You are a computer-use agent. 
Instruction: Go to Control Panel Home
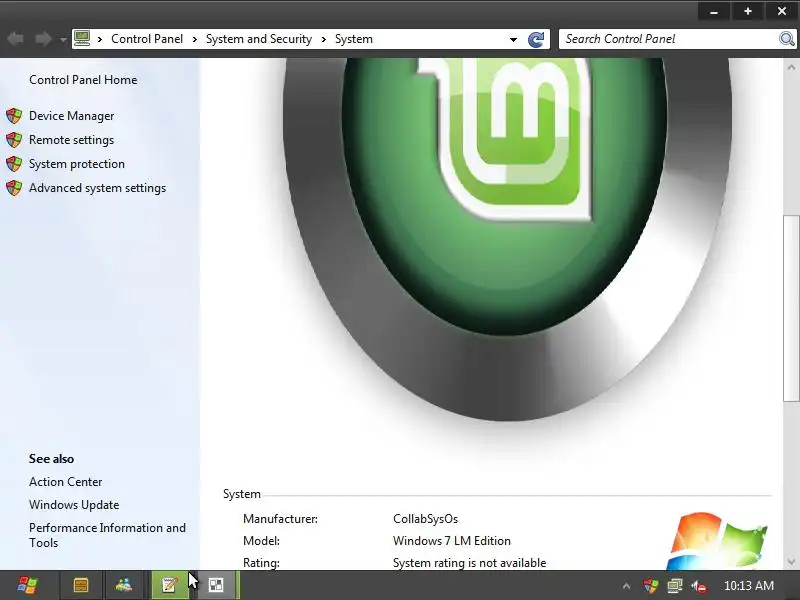[x=83, y=80]
